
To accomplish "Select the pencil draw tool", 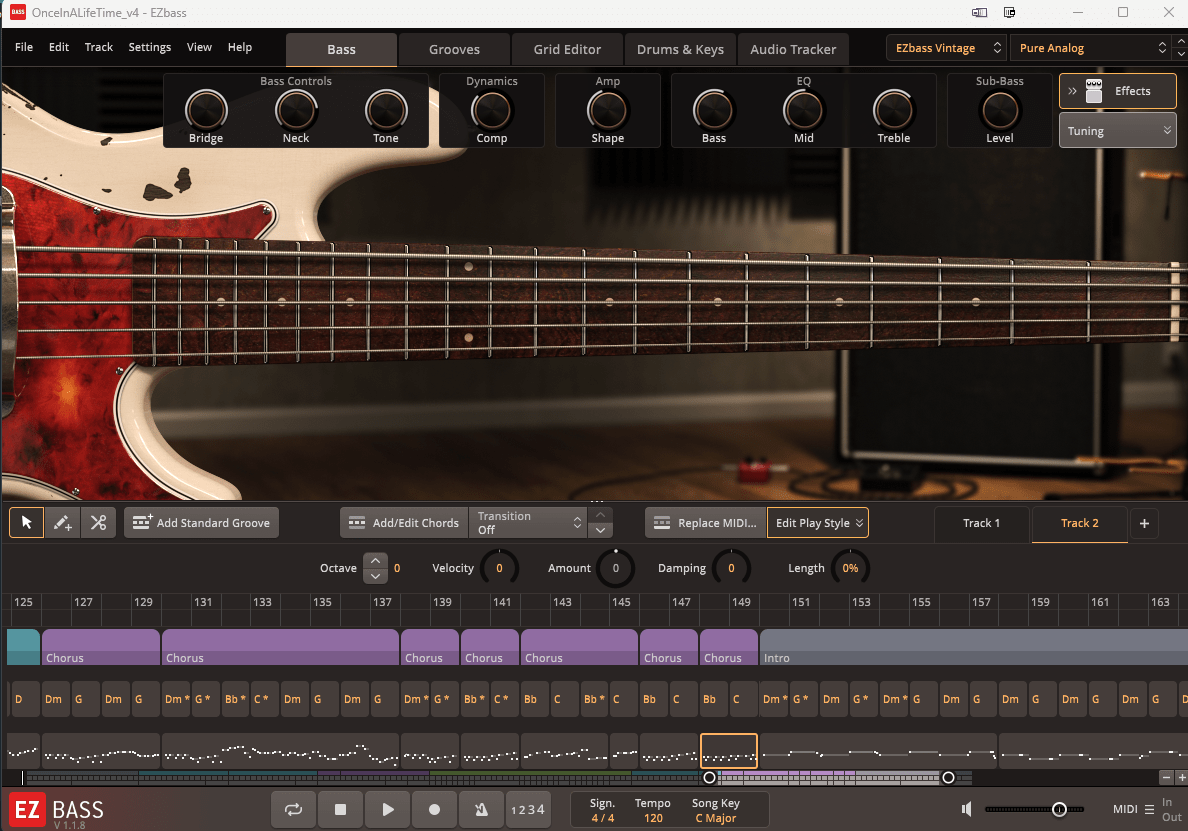I will click(62, 523).
